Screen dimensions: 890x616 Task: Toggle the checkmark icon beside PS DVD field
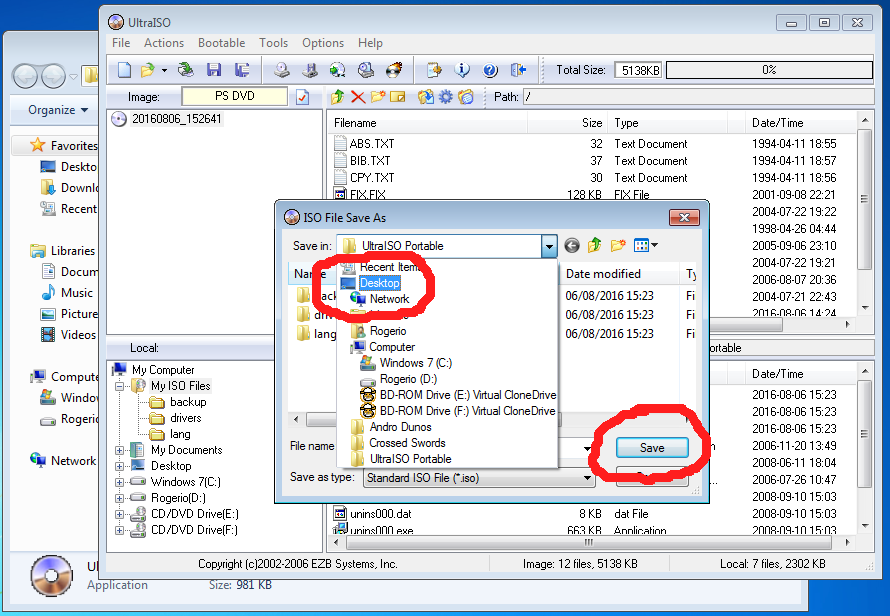pyautogui.click(x=303, y=97)
